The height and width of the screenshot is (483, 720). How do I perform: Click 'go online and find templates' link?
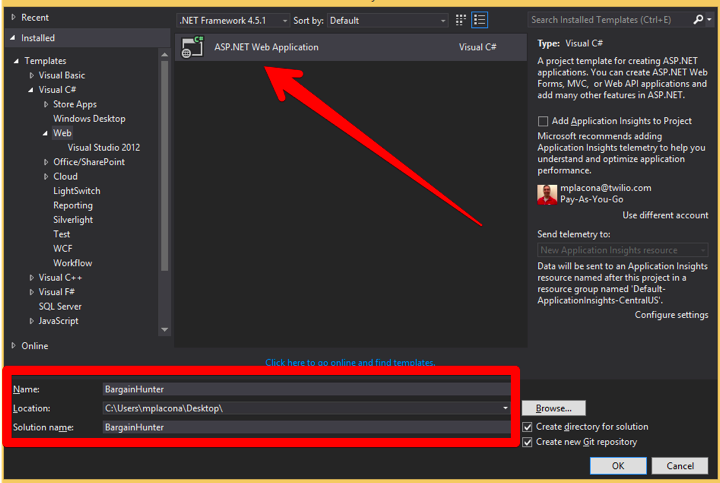click(x=376, y=363)
